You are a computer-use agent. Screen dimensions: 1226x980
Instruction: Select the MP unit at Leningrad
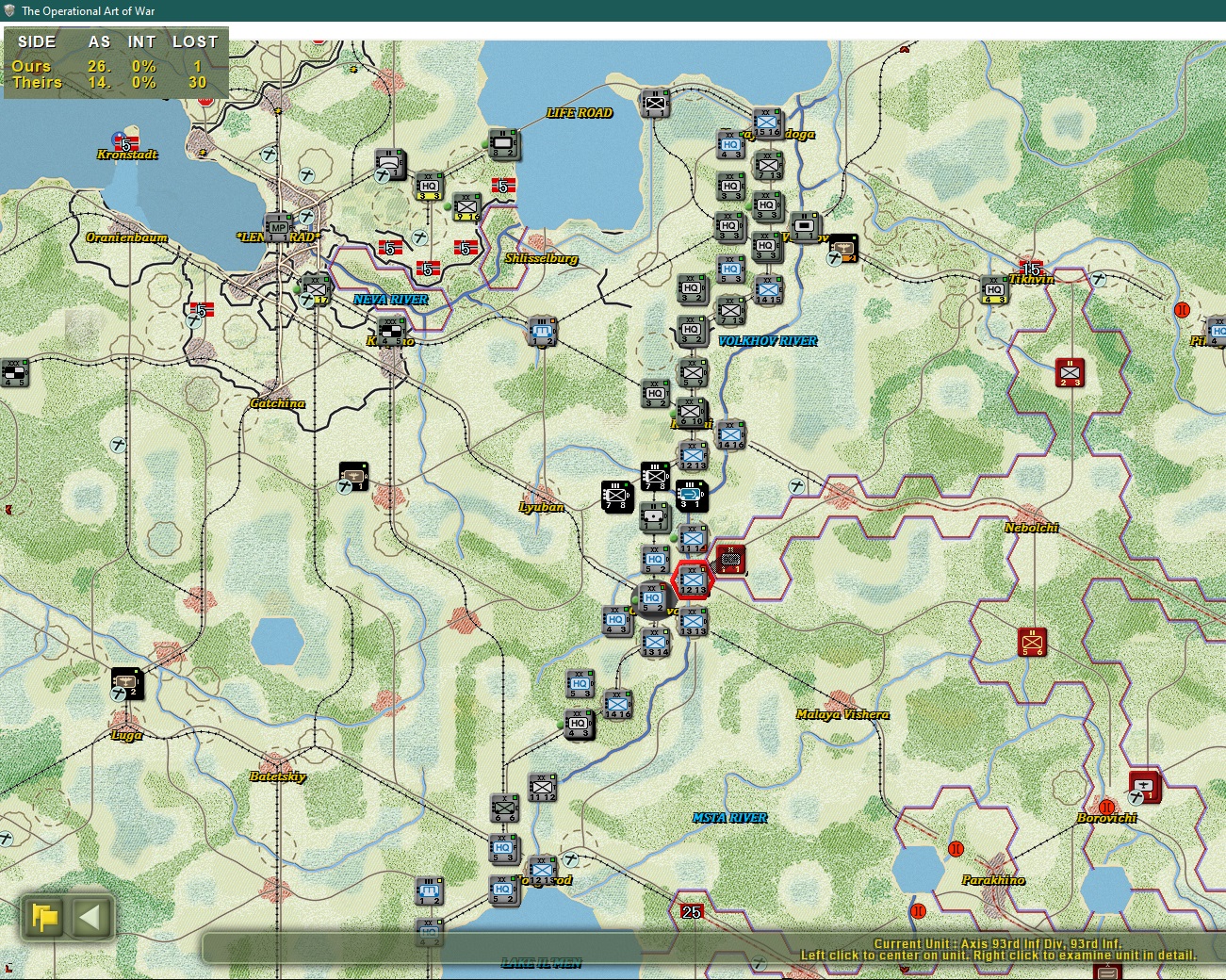(x=278, y=227)
